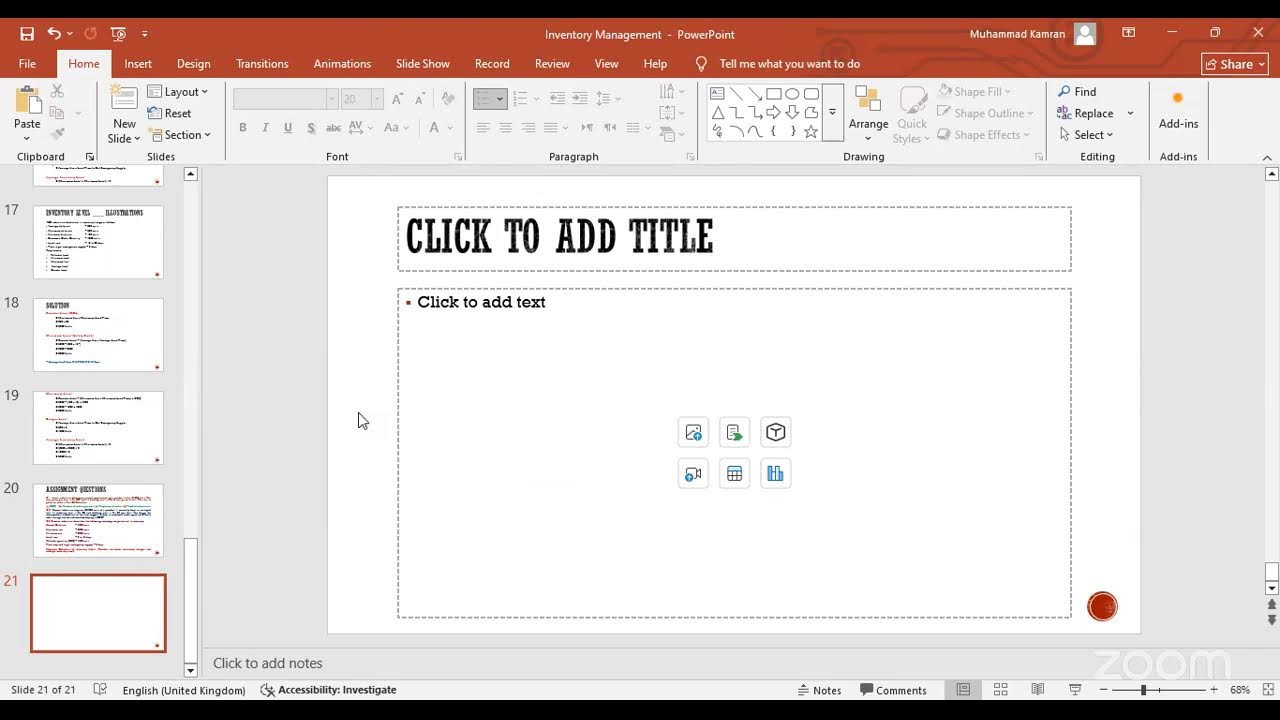Toggle strikethrough text
Screen dimensions: 1280x720
tap(334, 127)
